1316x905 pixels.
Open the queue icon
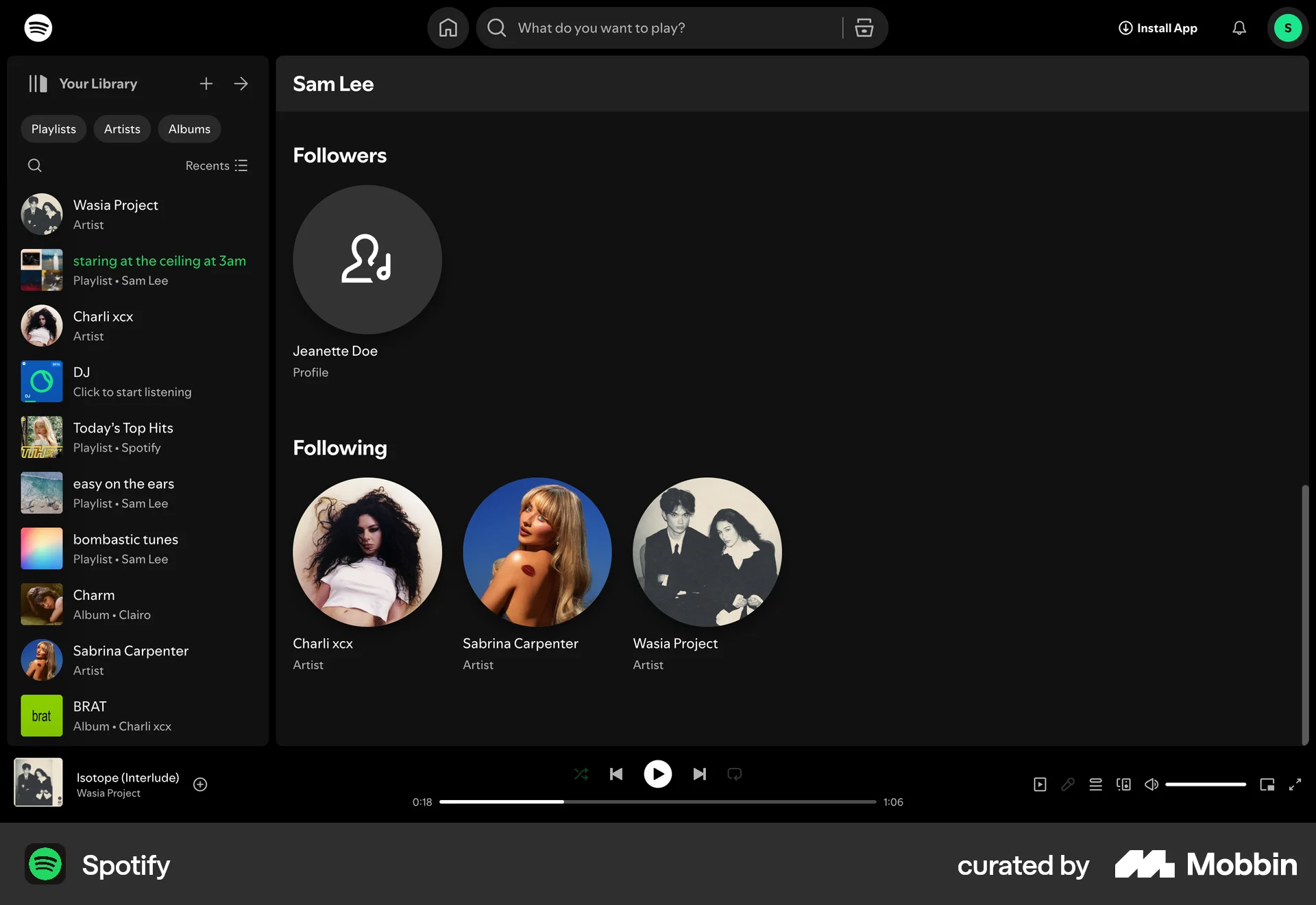(x=1095, y=784)
